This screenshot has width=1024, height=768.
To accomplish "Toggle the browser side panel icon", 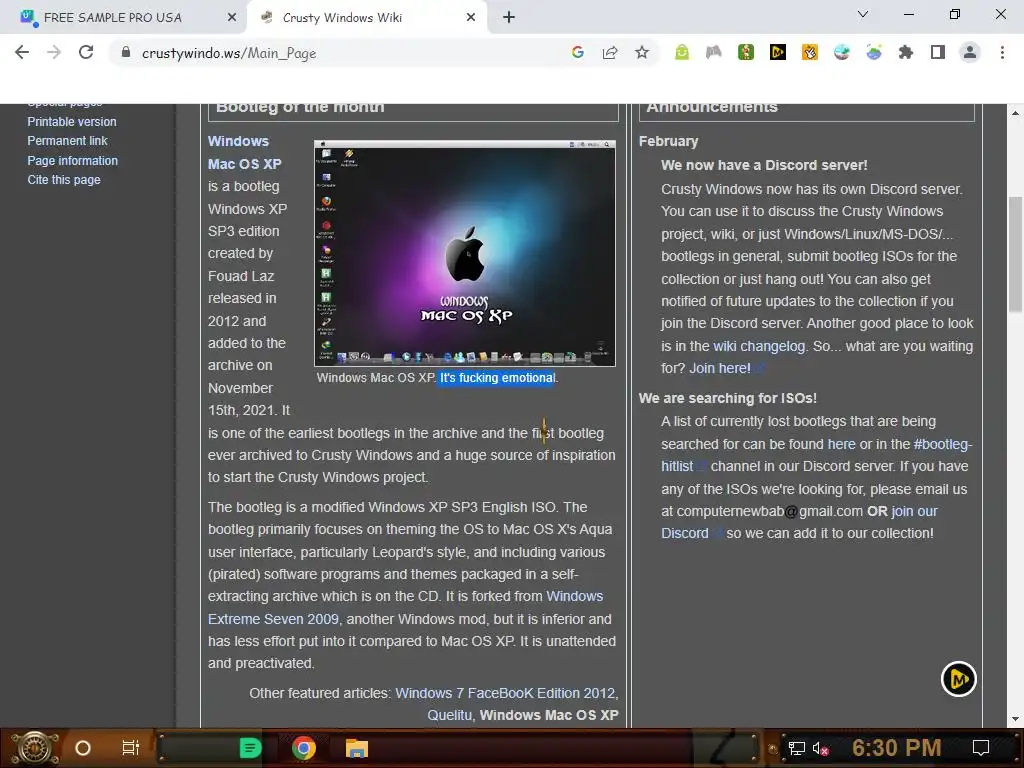I will (x=938, y=52).
